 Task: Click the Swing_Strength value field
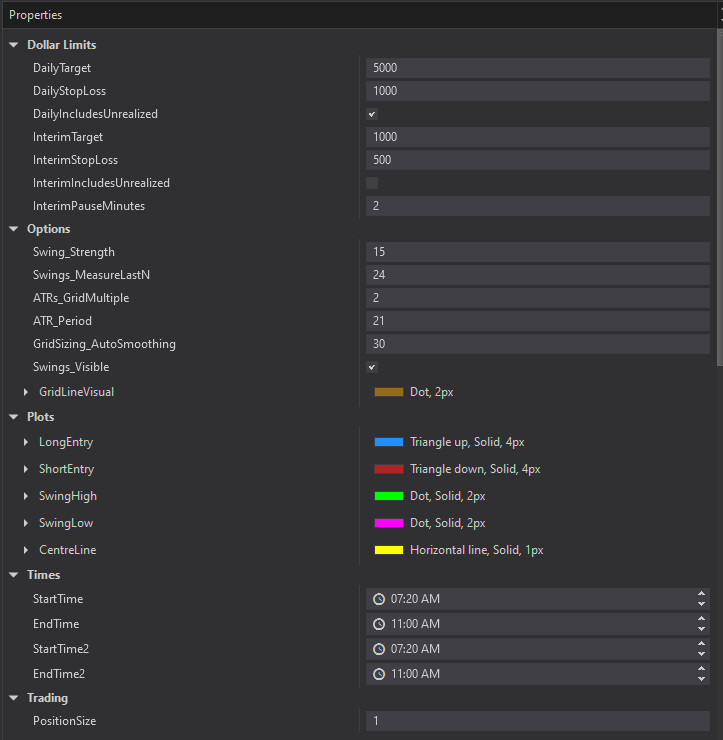coord(538,252)
